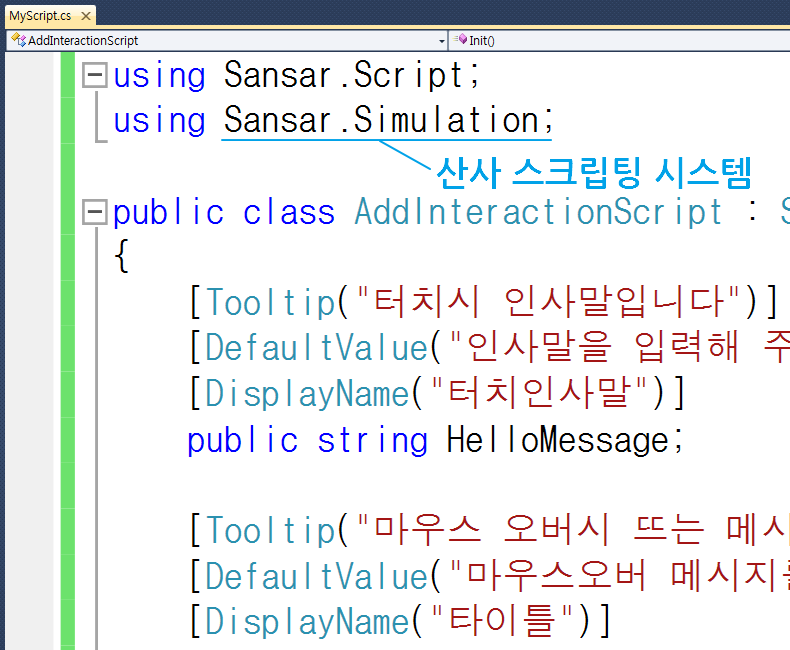Click the AddInteractionScript class name in code

click(x=539, y=212)
